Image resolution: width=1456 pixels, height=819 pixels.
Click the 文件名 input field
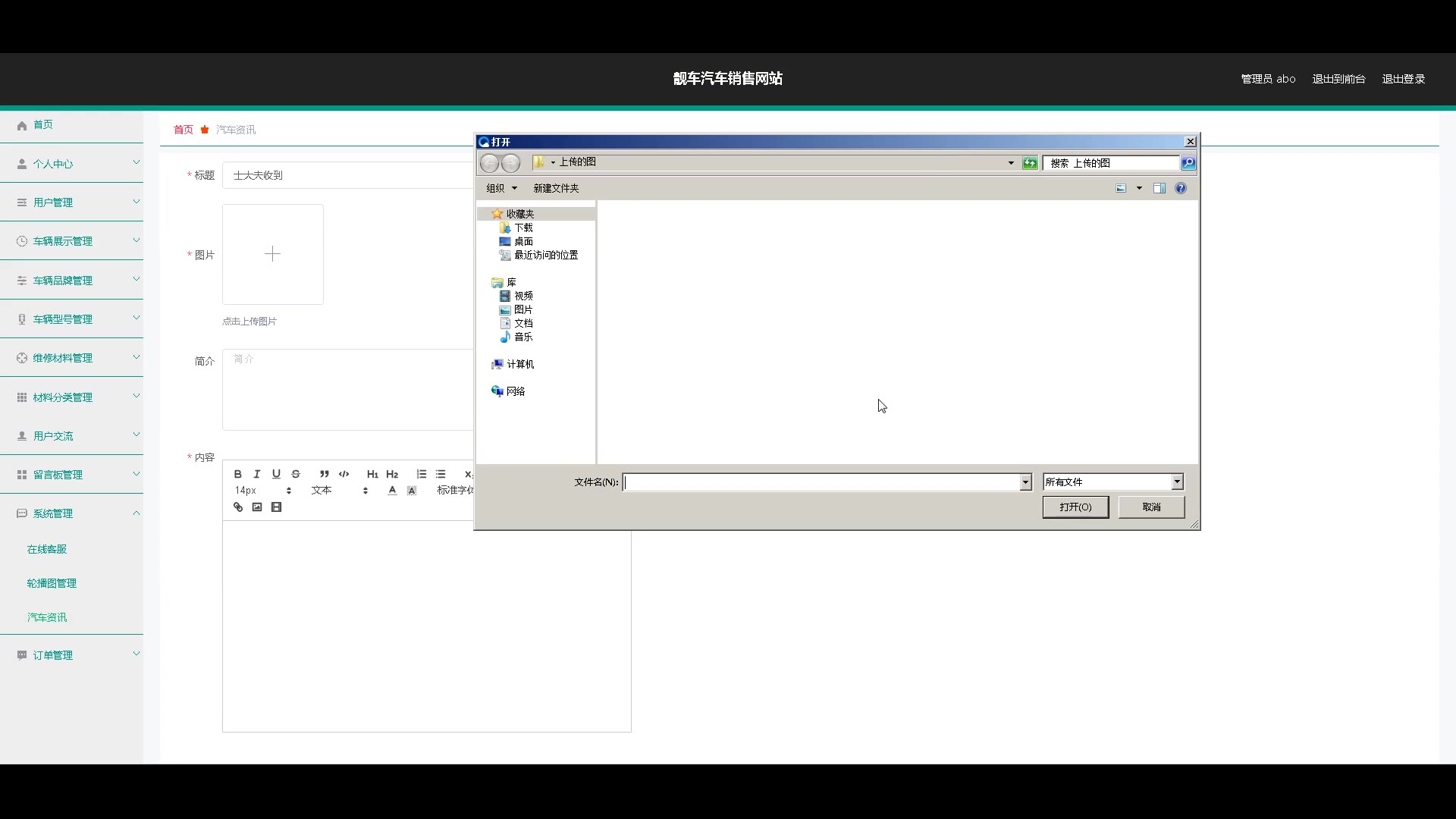(822, 482)
